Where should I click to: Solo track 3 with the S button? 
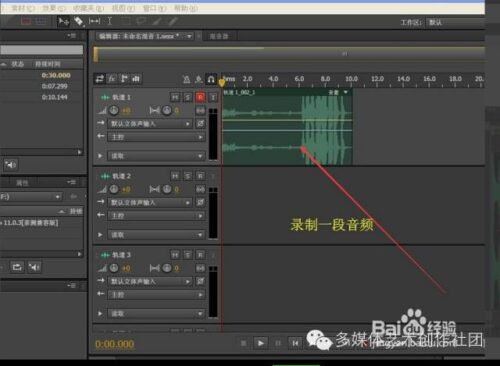click(x=188, y=255)
